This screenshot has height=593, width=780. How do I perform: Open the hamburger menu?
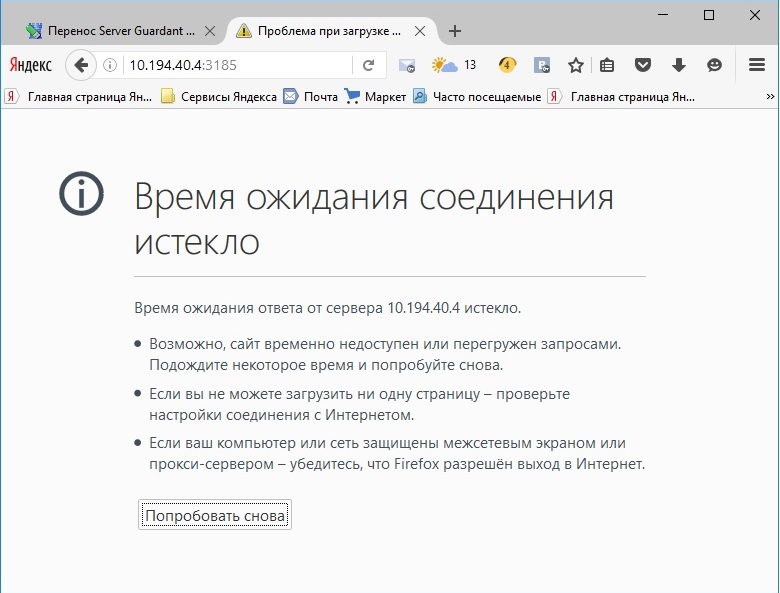point(757,66)
